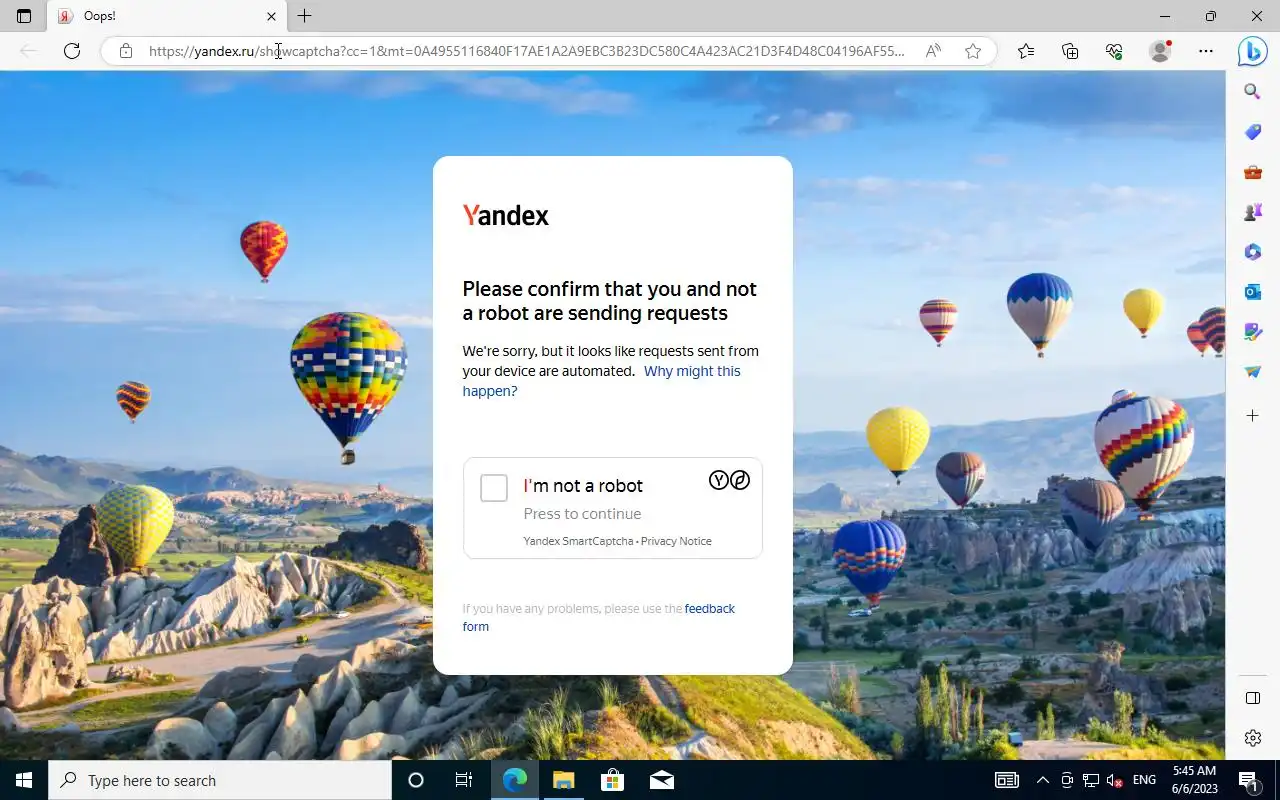1280x800 pixels.
Task: Open Cortana circle on taskbar
Action: pyautogui.click(x=416, y=780)
